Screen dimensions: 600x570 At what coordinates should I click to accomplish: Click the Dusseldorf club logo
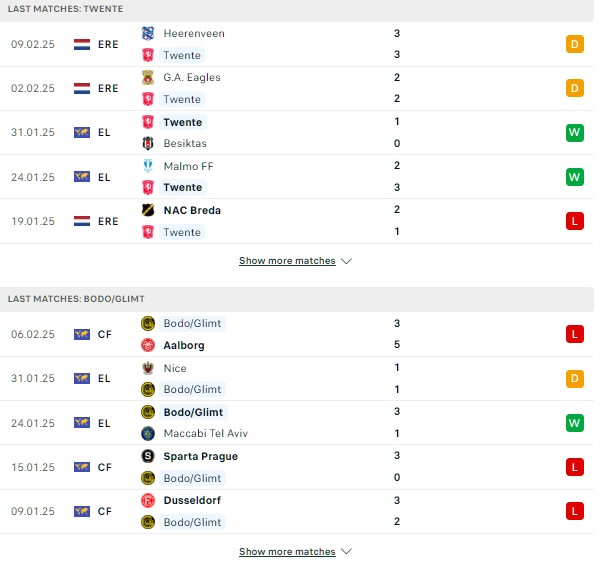coord(148,500)
